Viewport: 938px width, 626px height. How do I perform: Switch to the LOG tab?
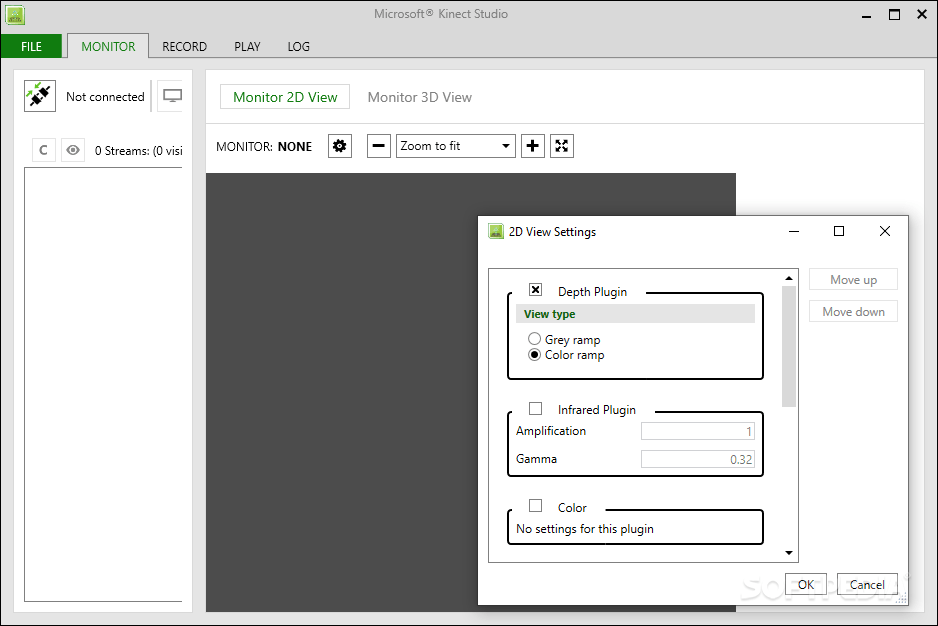(x=299, y=46)
